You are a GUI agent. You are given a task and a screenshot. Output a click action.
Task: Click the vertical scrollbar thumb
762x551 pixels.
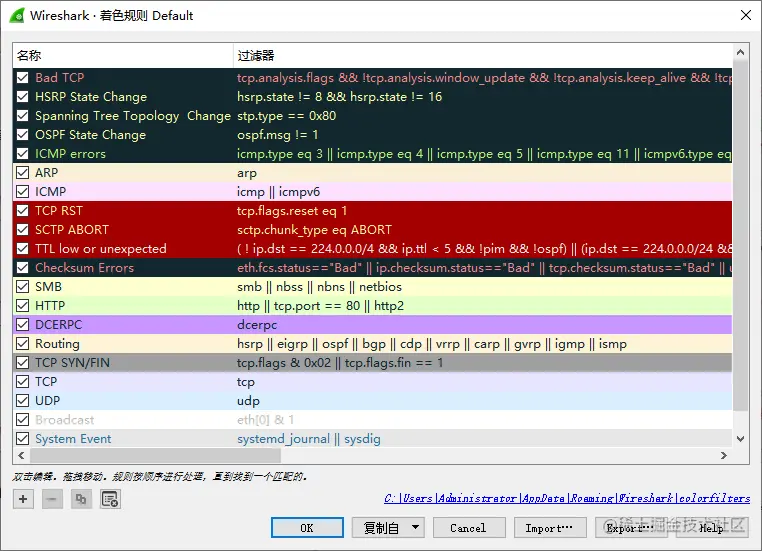pos(740,235)
